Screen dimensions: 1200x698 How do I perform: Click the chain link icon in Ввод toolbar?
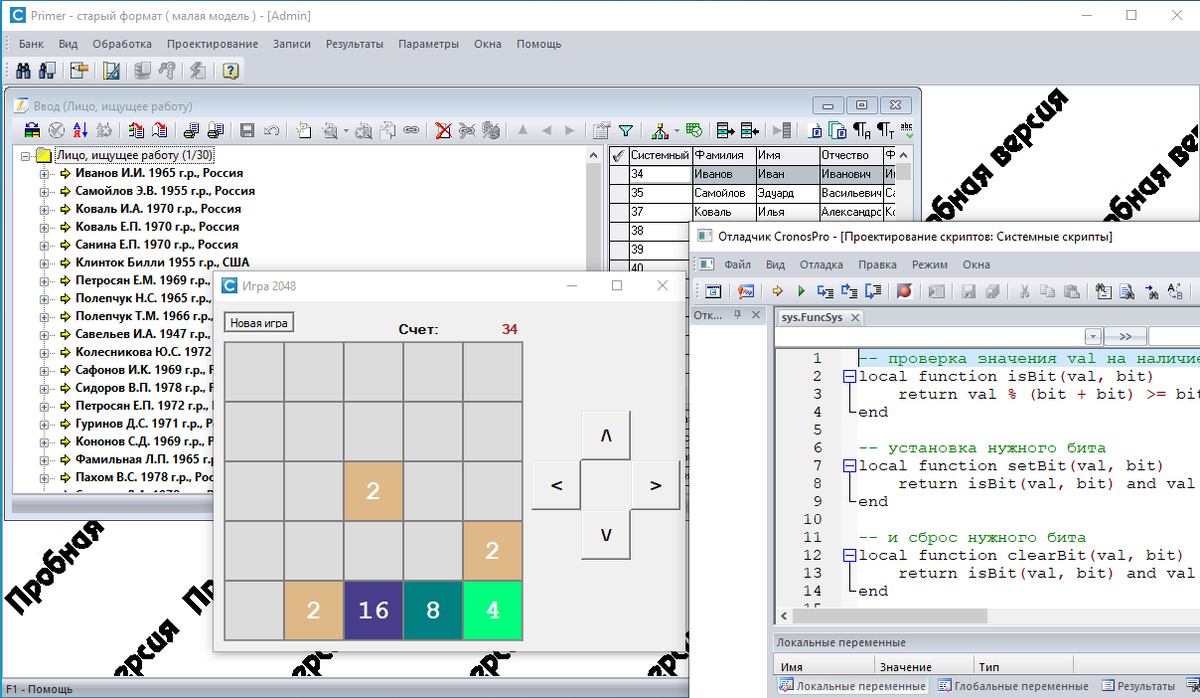coord(411,130)
